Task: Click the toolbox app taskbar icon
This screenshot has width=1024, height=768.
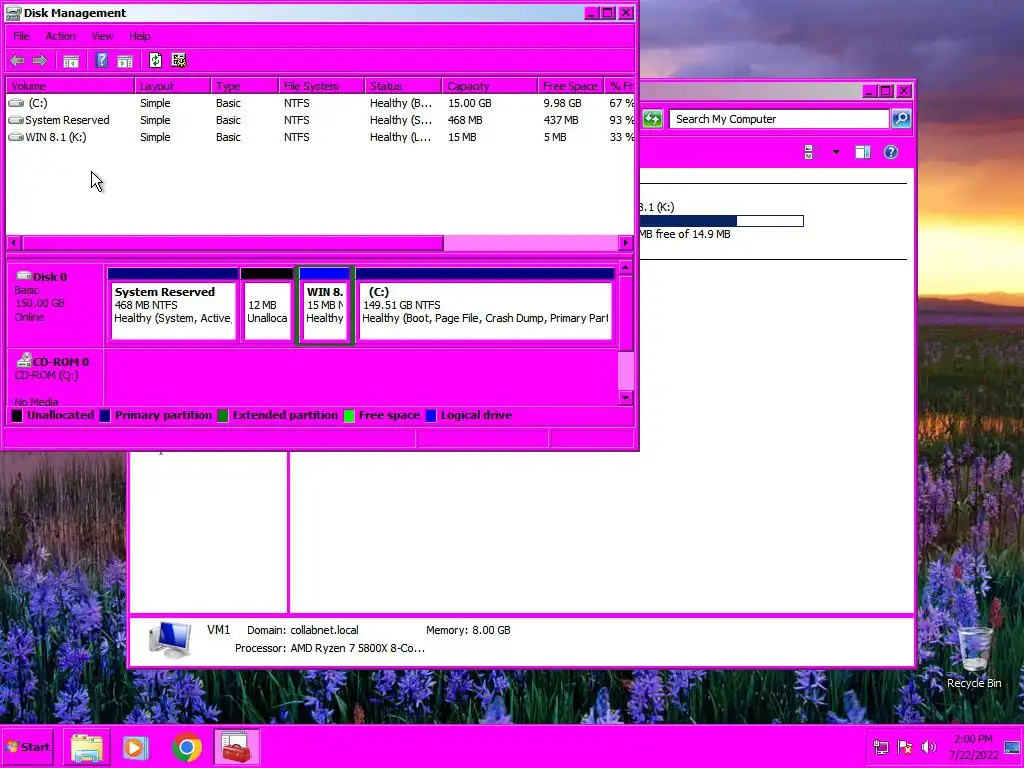Action: [x=236, y=747]
